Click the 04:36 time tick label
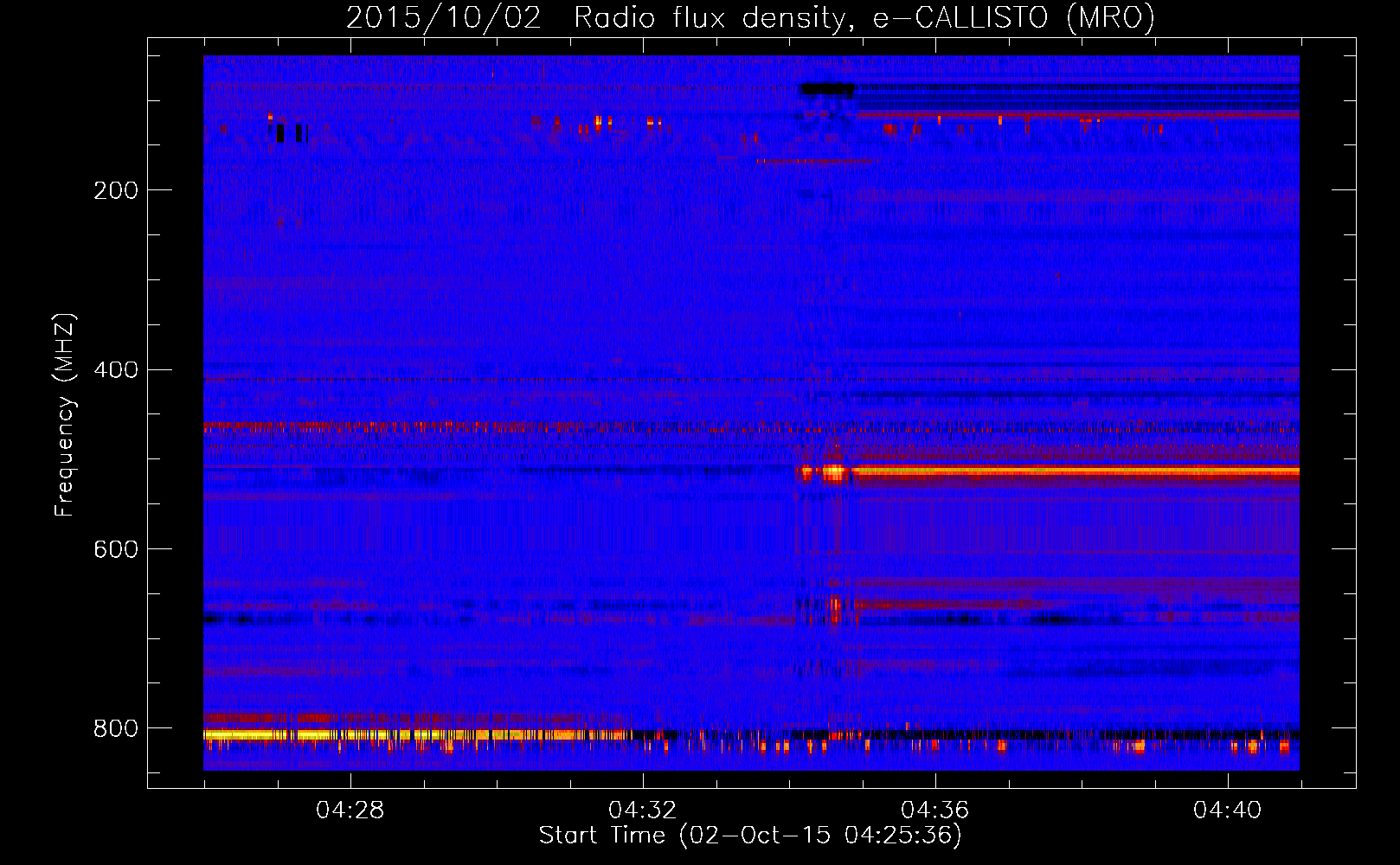The width and height of the screenshot is (1400, 865). pyautogui.click(x=934, y=811)
